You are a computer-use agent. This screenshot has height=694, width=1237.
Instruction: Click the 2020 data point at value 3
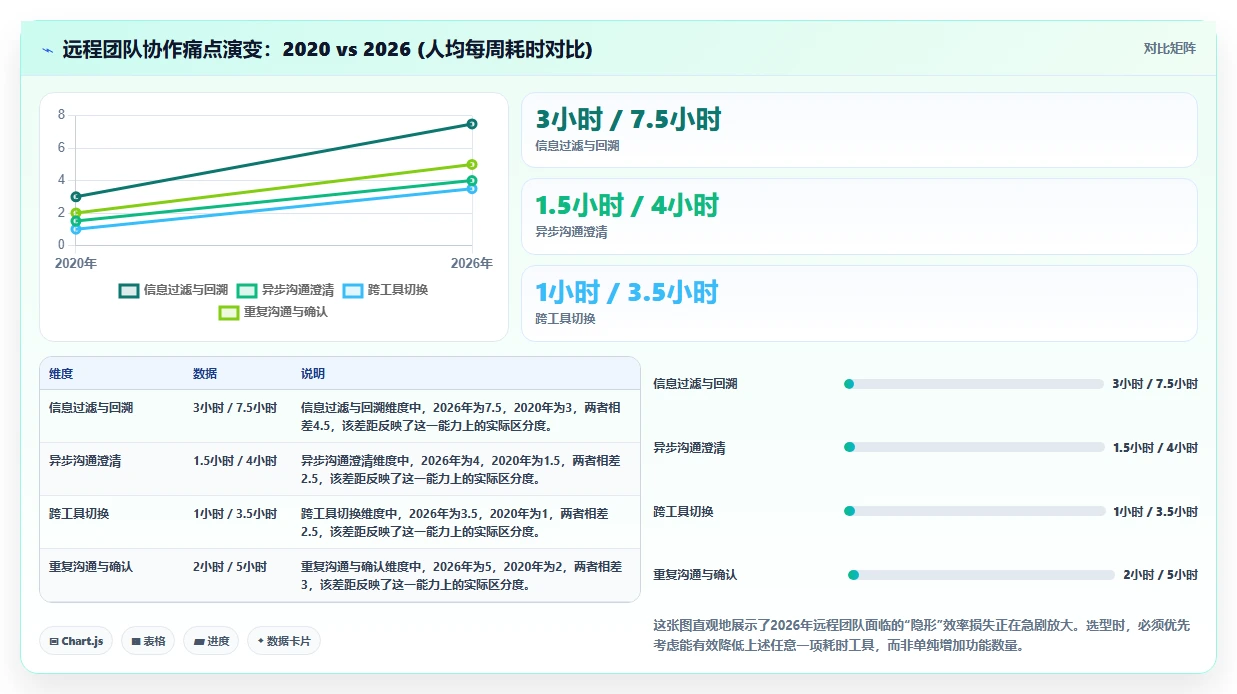[76, 197]
